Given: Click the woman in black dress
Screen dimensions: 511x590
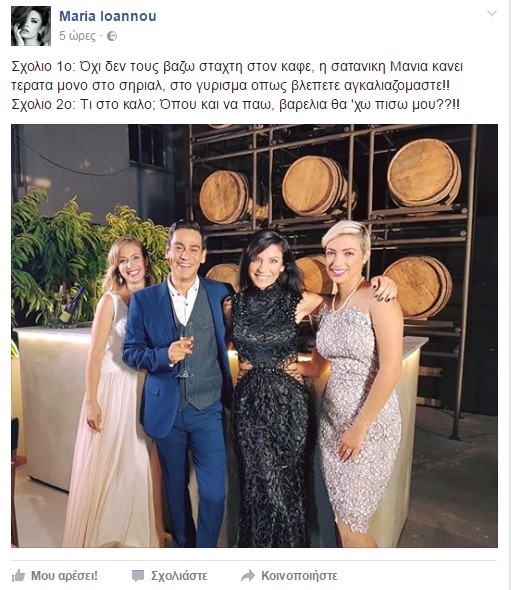Looking at the screenshot, I should tap(271, 388).
